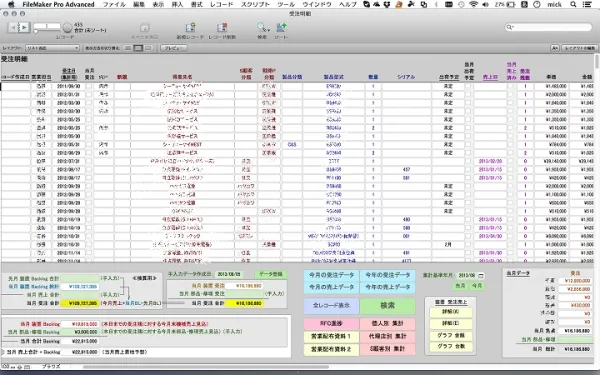Screen dimensions: 600x375
Task: Click the すべてを表示 (Show All) toolbar icon
Action: tap(144, 28)
